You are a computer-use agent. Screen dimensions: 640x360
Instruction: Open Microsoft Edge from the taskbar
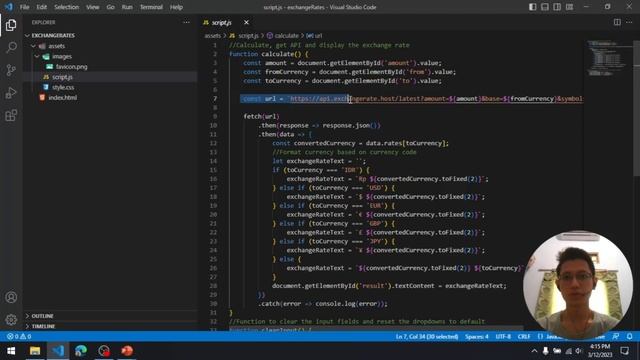[81, 351]
